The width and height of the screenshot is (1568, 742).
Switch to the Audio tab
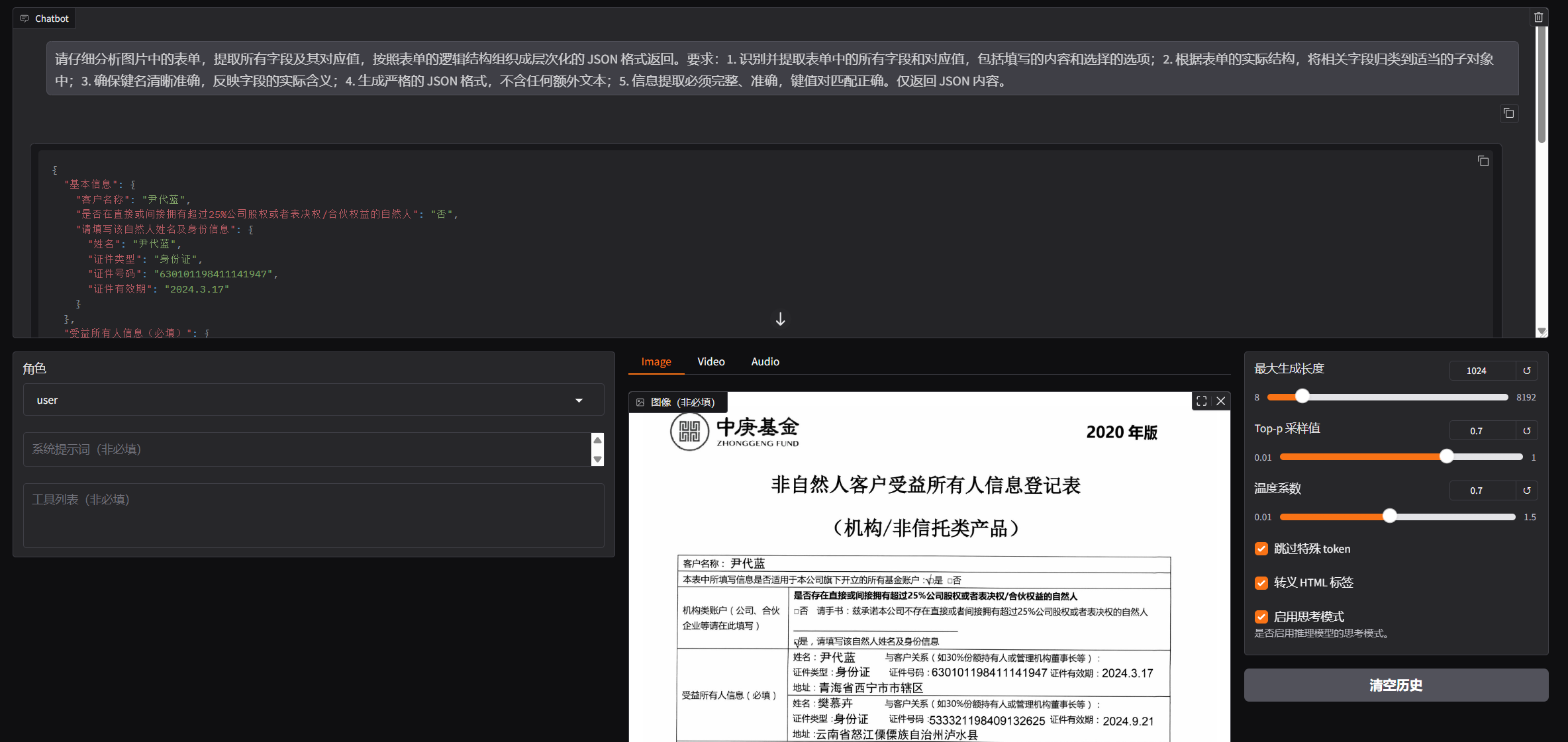coord(765,361)
